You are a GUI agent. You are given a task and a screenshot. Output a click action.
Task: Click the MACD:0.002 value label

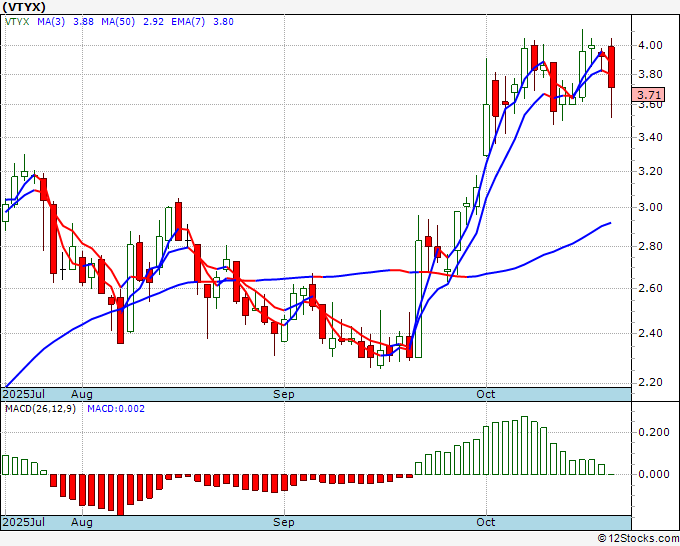[x=116, y=409]
